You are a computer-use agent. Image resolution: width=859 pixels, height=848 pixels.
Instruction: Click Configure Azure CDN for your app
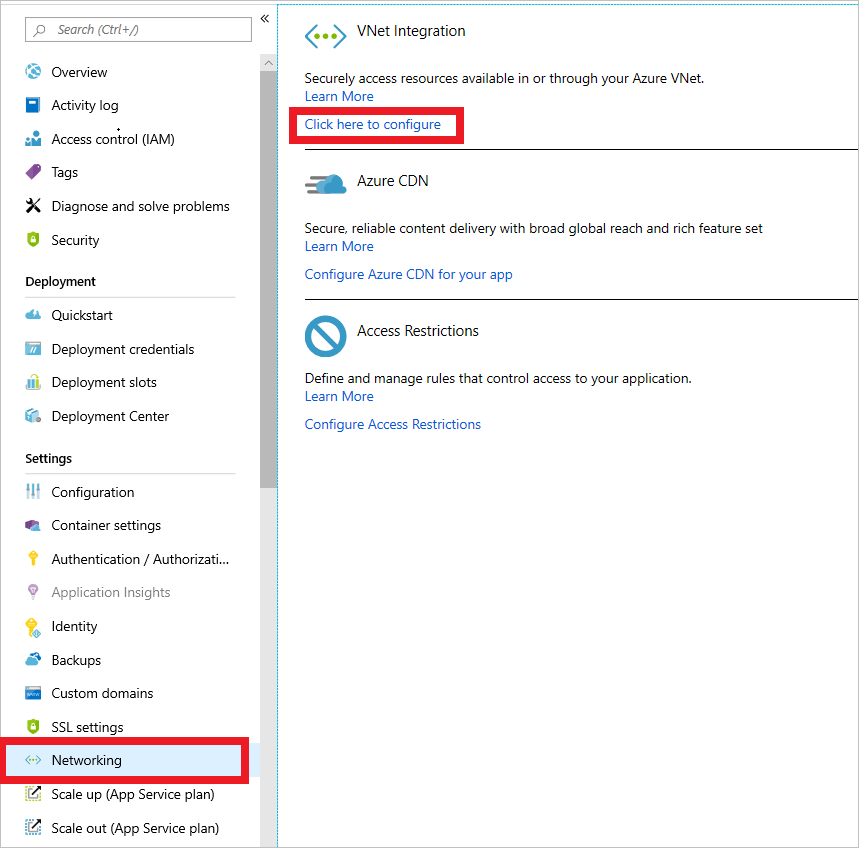click(x=408, y=274)
